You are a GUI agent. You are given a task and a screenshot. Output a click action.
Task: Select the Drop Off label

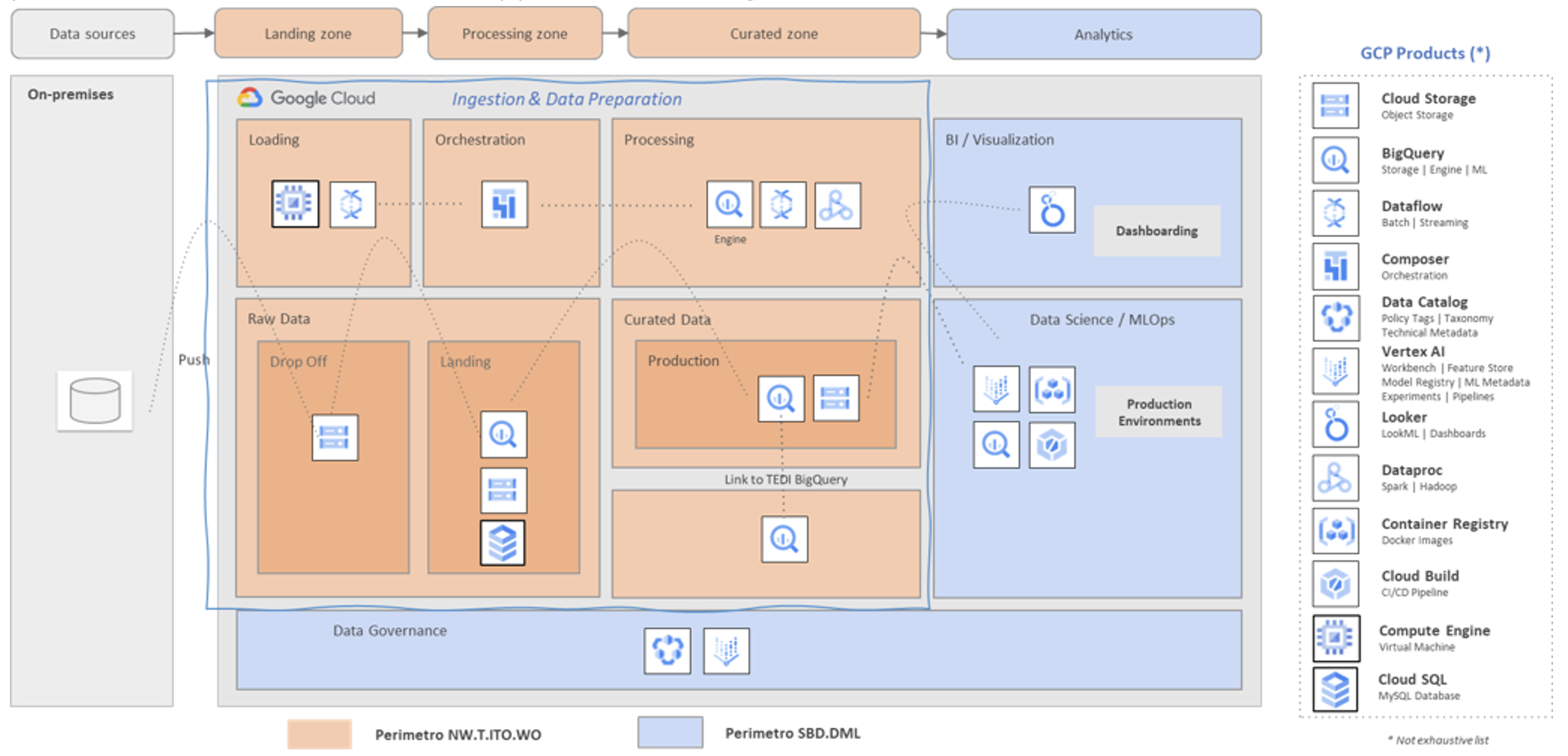(298, 362)
